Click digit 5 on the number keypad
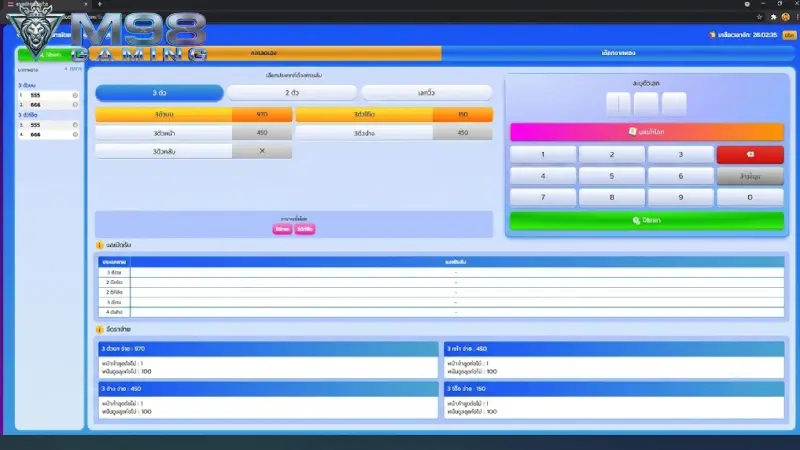The width and height of the screenshot is (800, 450). pos(612,176)
